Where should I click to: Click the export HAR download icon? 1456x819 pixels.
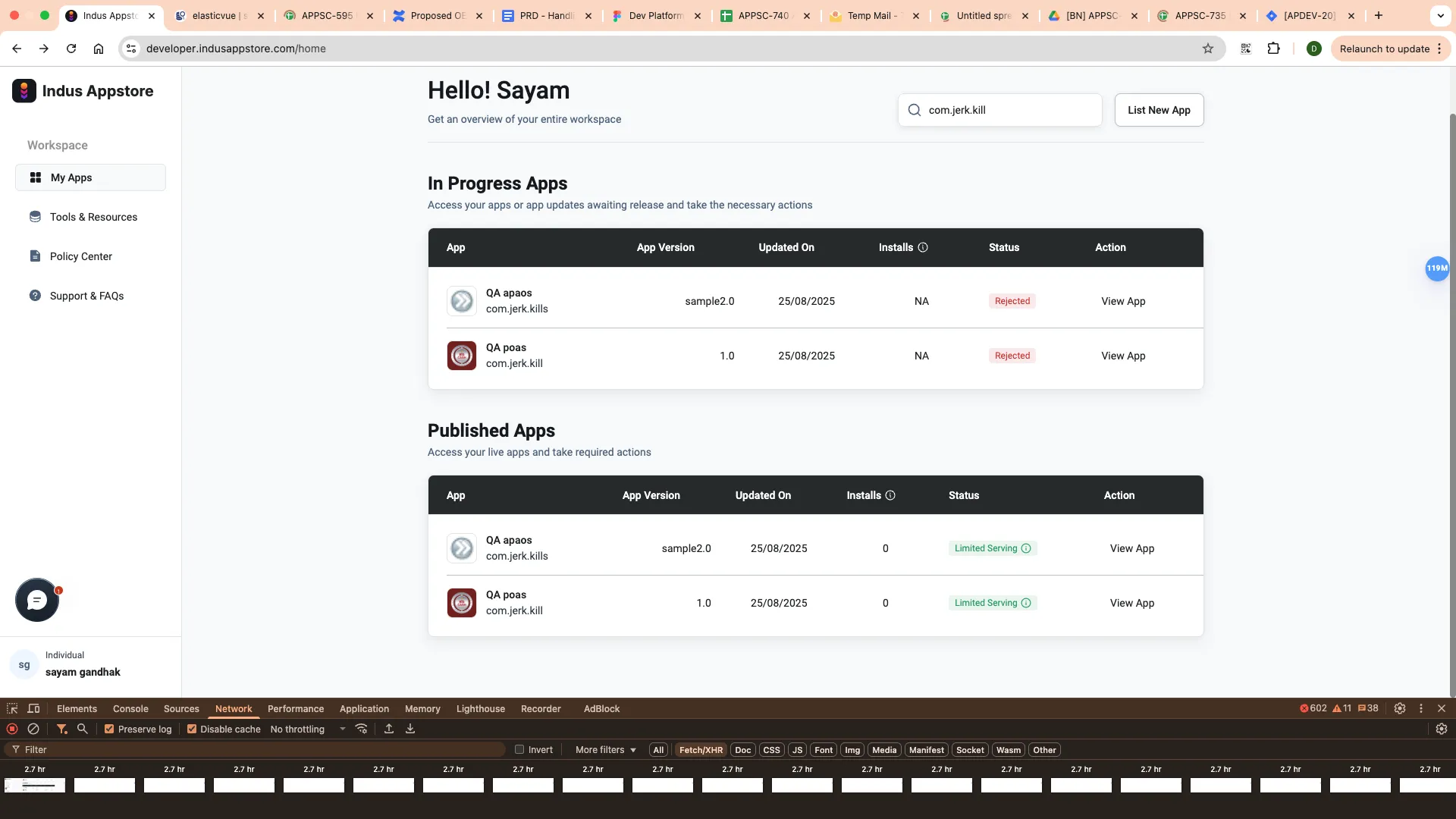click(x=410, y=729)
